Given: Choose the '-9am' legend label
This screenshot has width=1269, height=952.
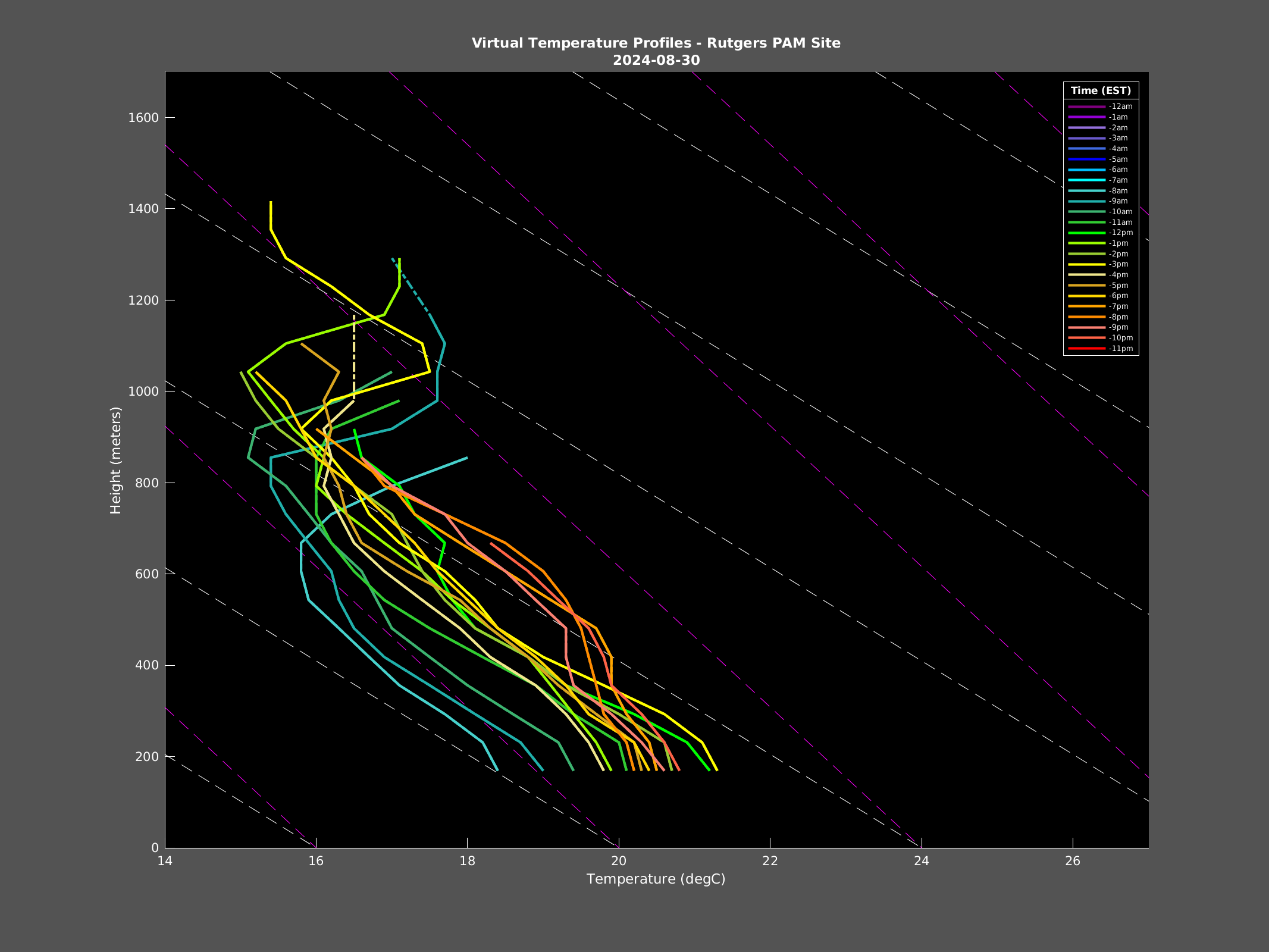Looking at the screenshot, I should [1118, 201].
